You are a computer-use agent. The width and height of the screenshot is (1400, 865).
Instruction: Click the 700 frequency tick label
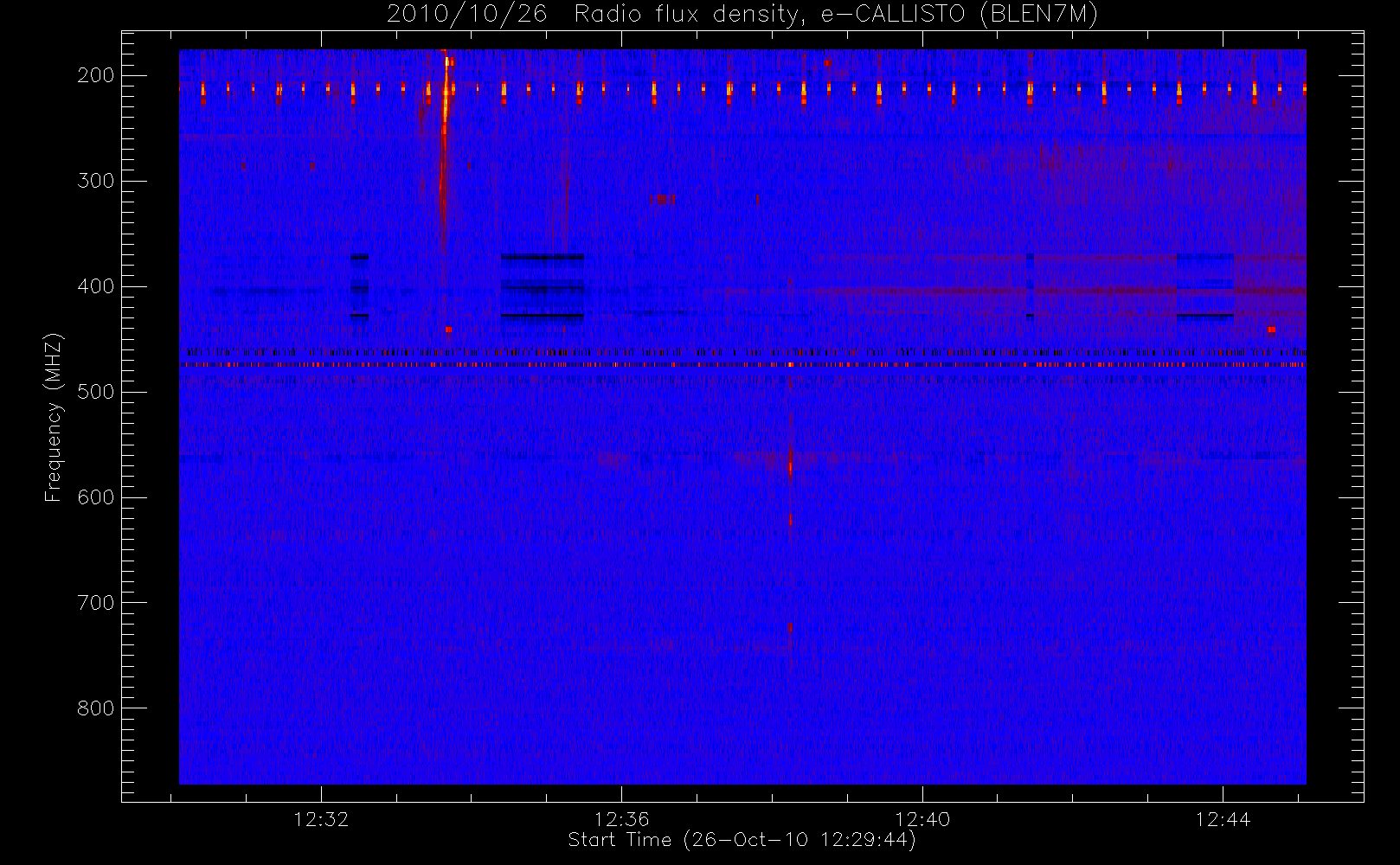tap(96, 603)
